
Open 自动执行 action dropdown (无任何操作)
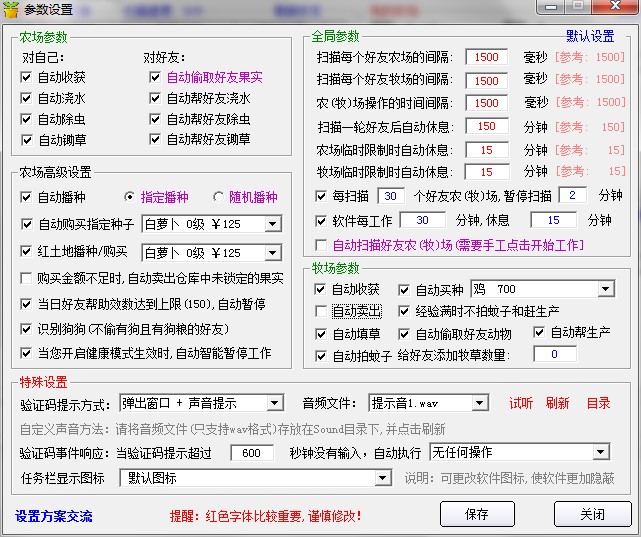601,452
